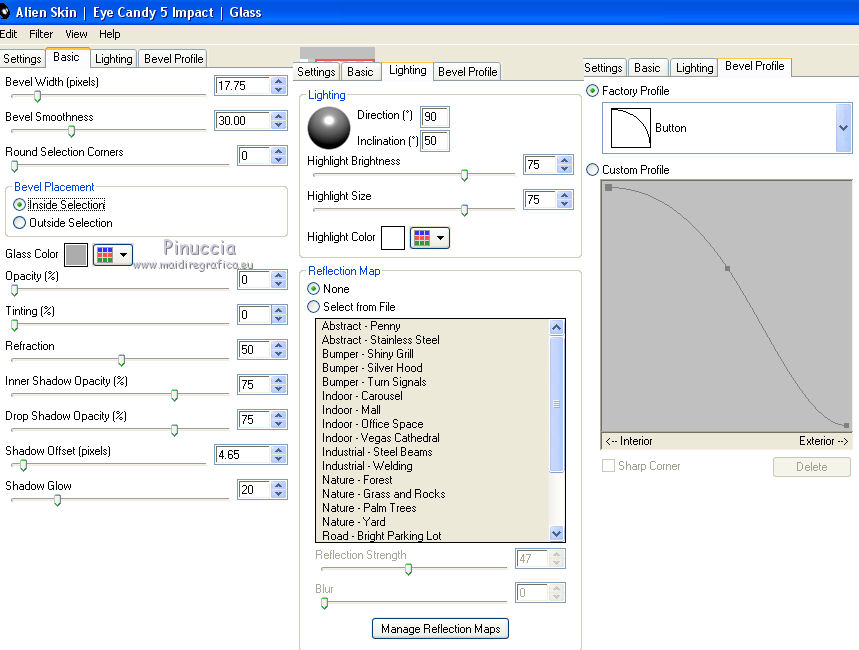This screenshot has height=650, width=859.
Task: Select Outside Selection bevel placement
Action: click(20, 223)
